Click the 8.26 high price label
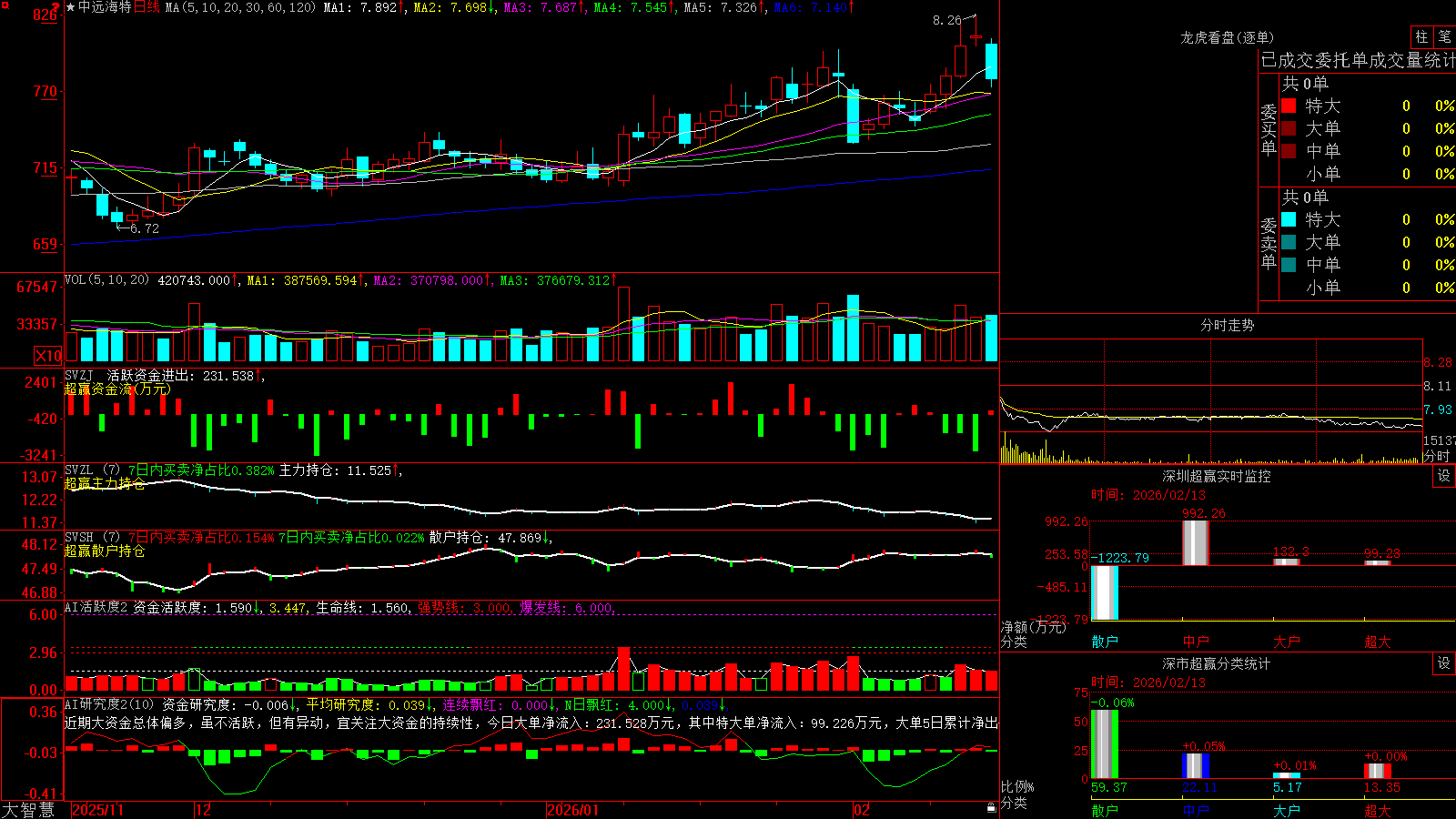Viewport: 1456px width, 819px height. pyautogui.click(x=947, y=20)
